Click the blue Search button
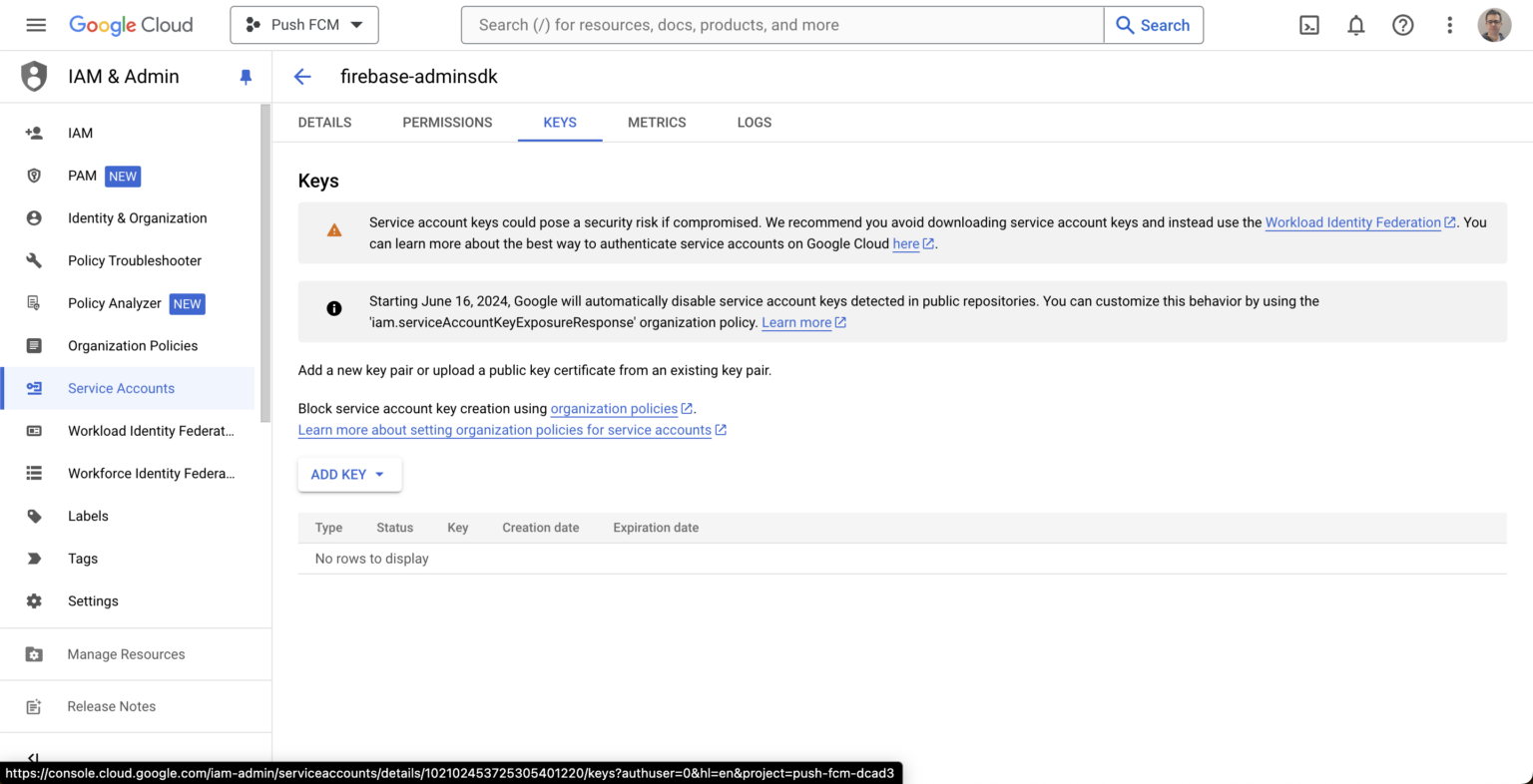 (x=1153, y=25)
